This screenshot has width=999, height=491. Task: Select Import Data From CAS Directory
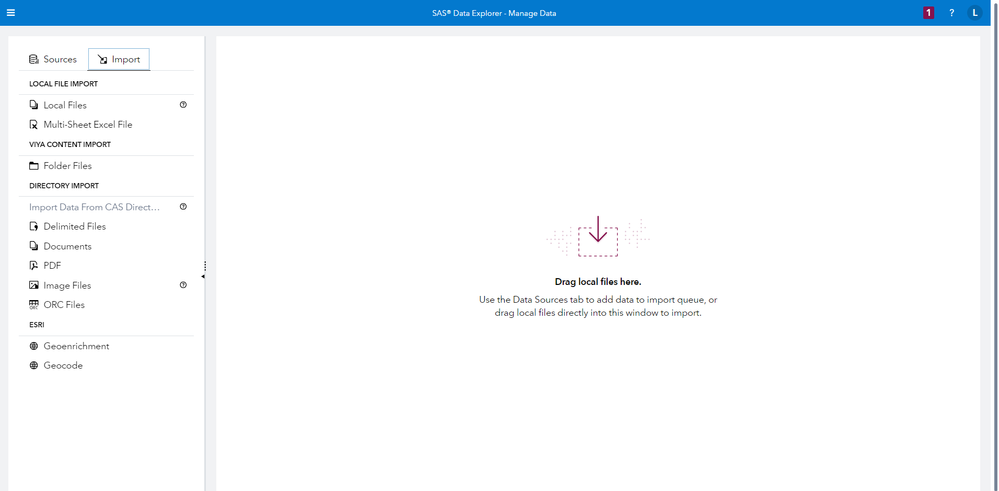(x=94, y=207)
